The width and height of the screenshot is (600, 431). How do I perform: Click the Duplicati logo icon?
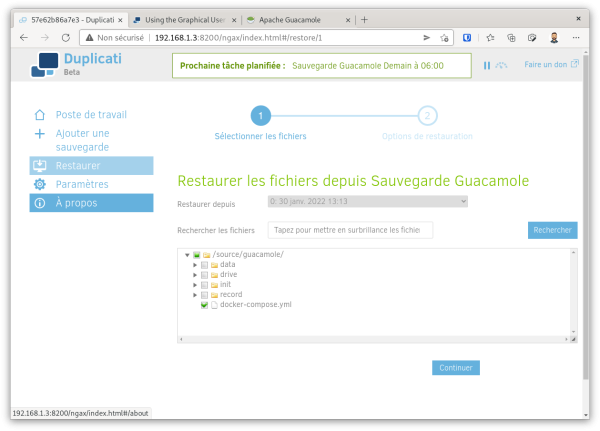coord(44,66)
